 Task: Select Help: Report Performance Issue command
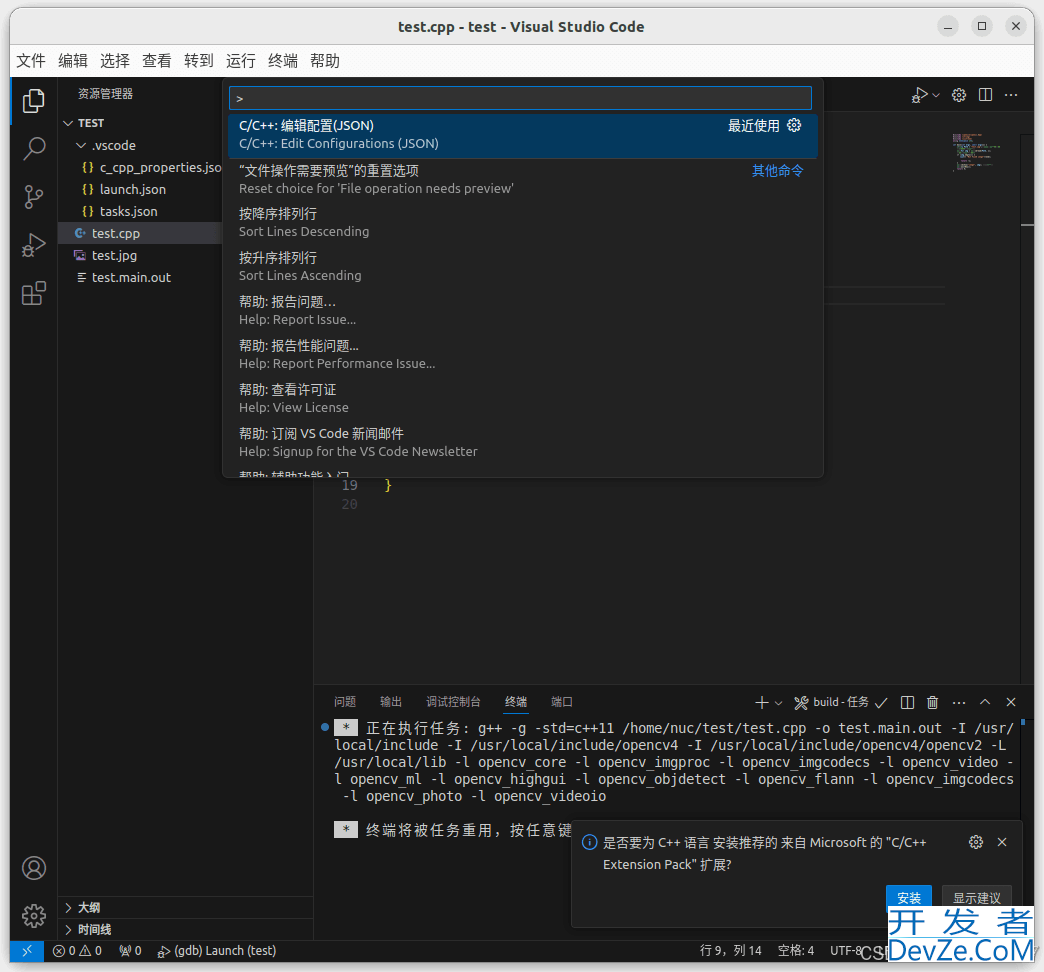pyautogui.click(x=523, y=354)
